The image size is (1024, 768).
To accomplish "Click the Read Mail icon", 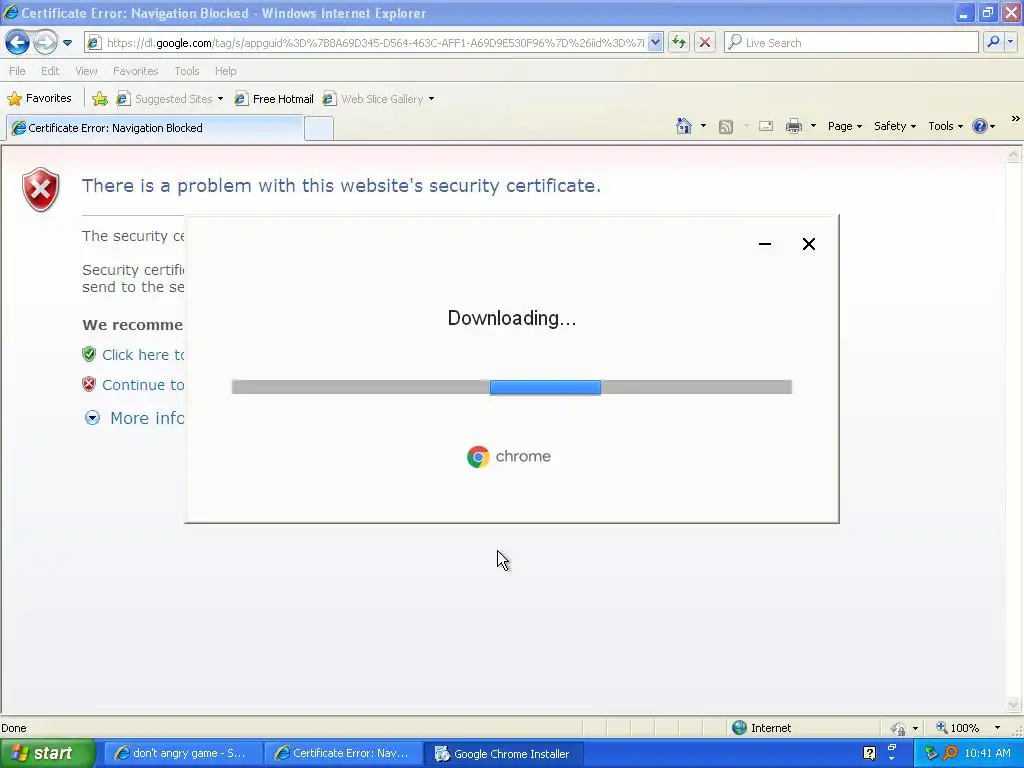I will (x=765, y=126).
